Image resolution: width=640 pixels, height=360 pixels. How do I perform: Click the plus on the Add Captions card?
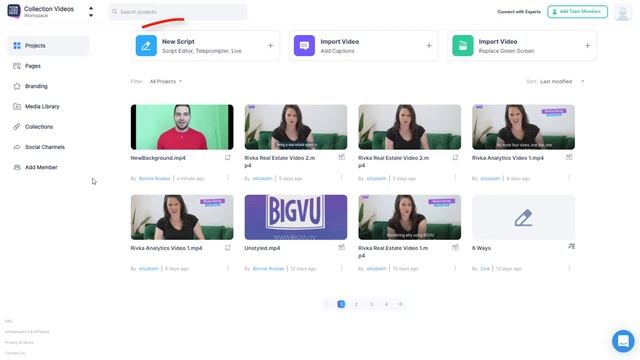[x=429, y=46]
